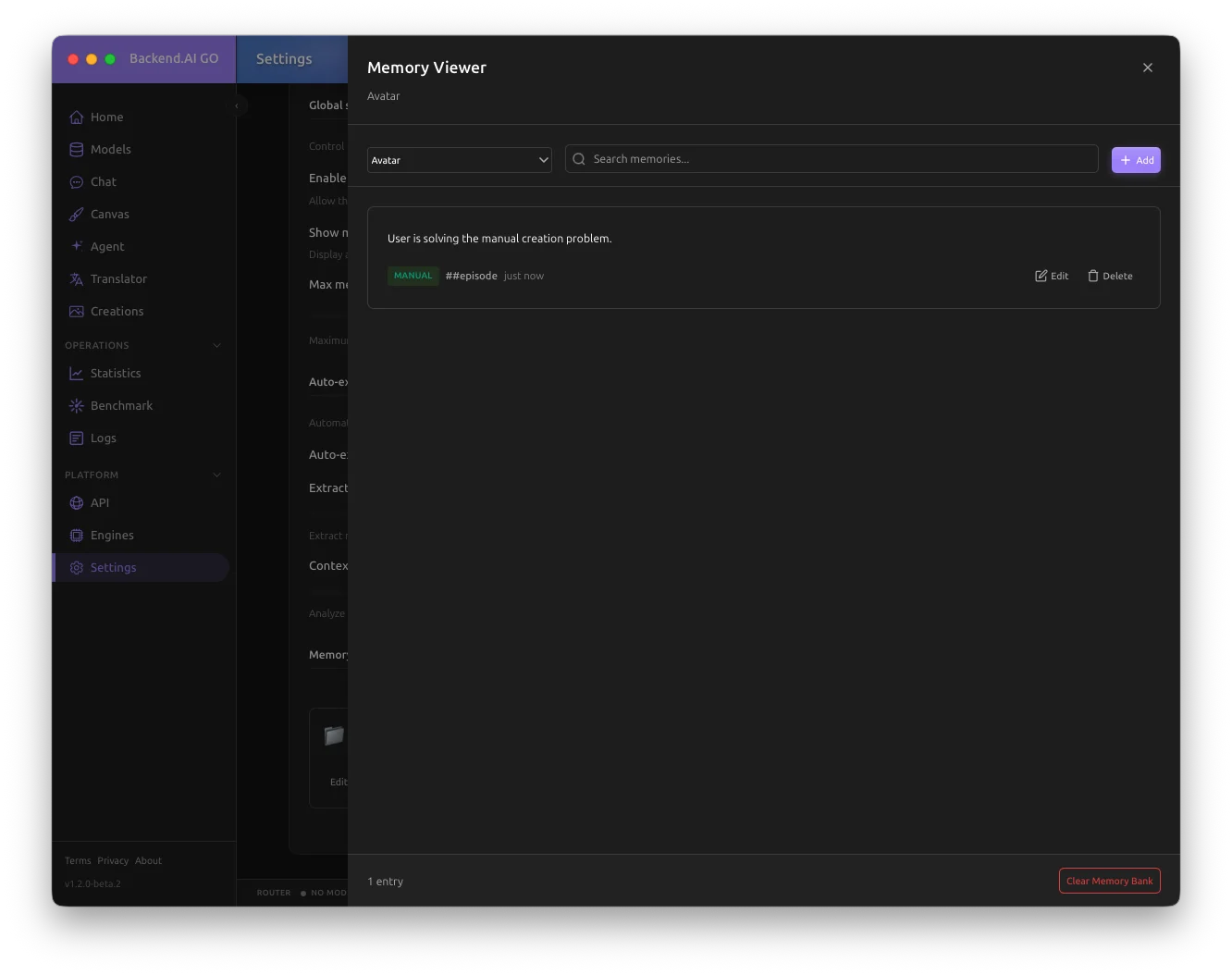View Benchmark page from sidebar
The width and height of the screenshot is (1232, 975).
[x=121, y=406]
